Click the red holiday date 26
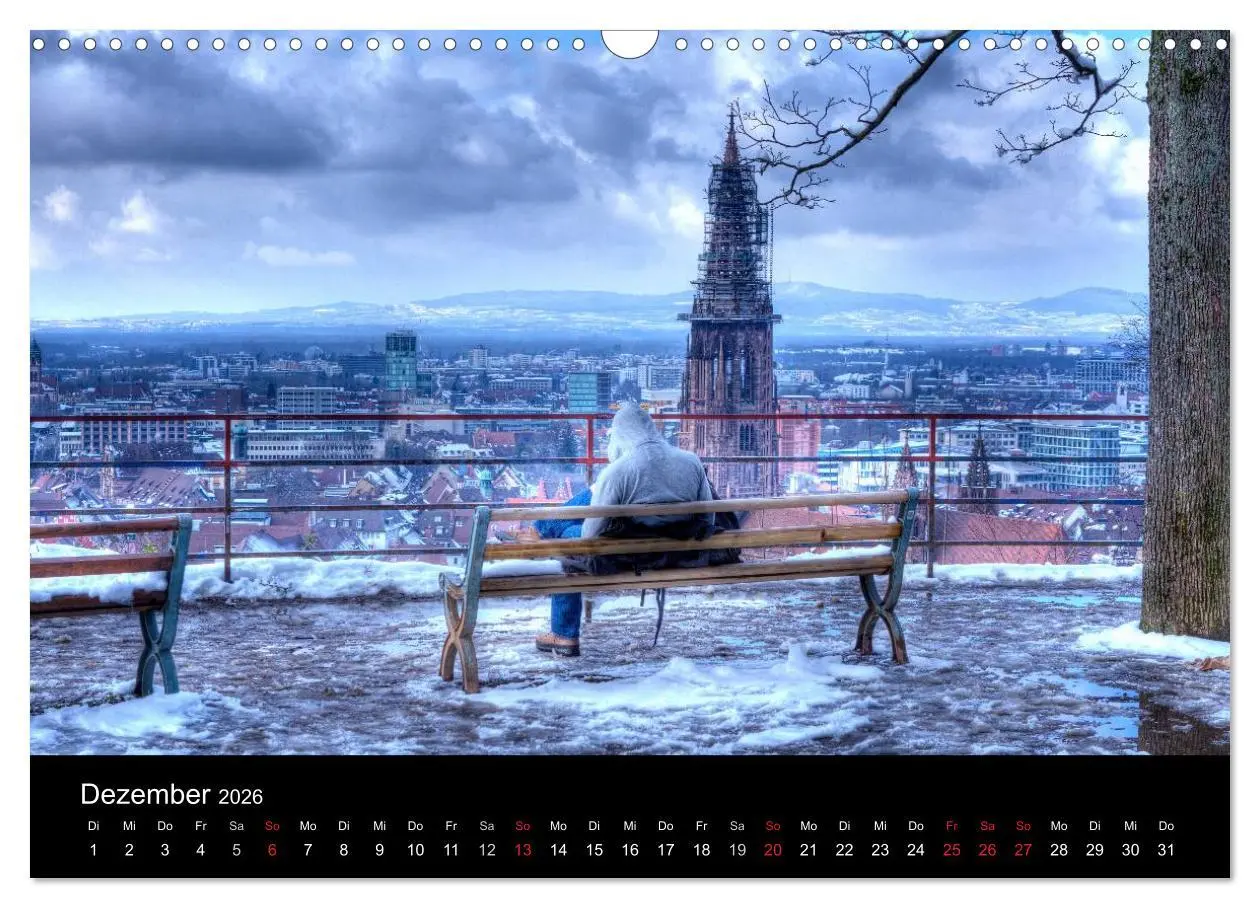 click(987, 850)
